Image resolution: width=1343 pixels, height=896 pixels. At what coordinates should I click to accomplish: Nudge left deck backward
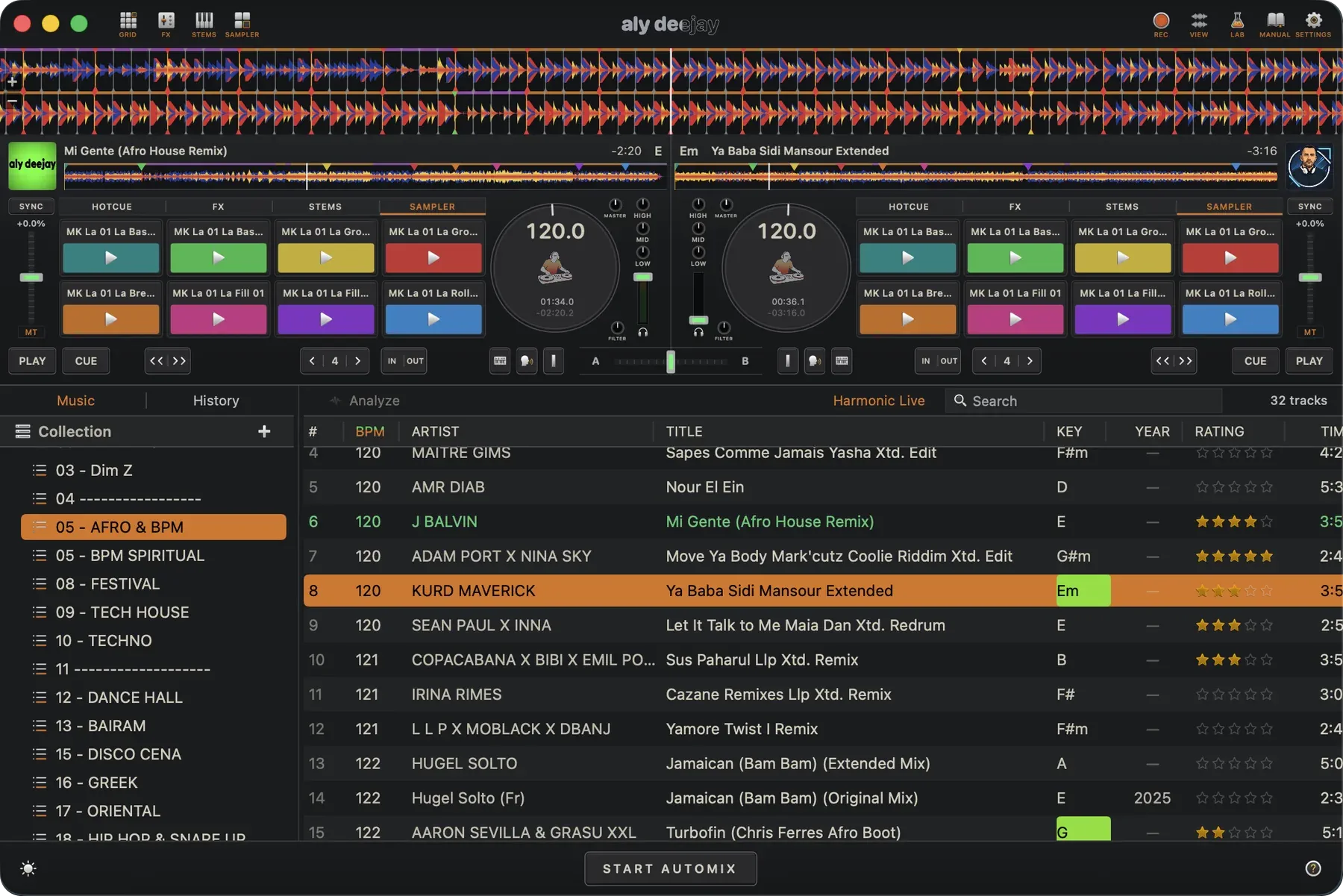[x=156, y=361]
